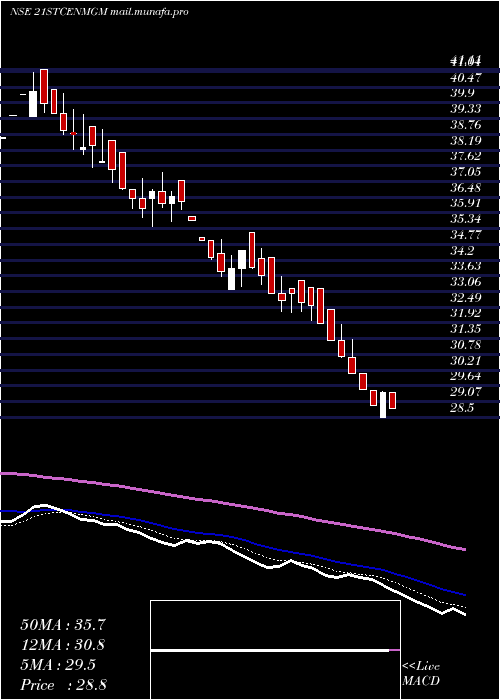Click the 37.05 price axis label
Viewport: 500px width, 700px height.
[466, 172]
